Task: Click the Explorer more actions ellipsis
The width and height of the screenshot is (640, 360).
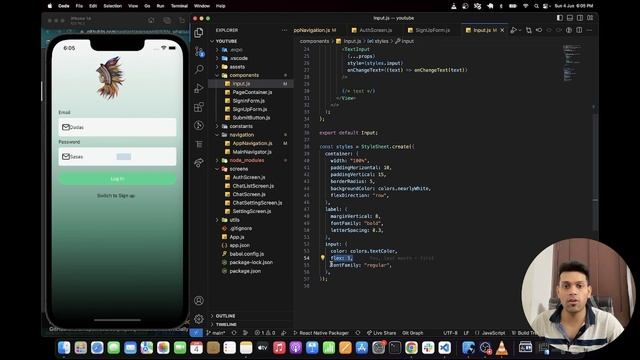Action: click(284, 30)
